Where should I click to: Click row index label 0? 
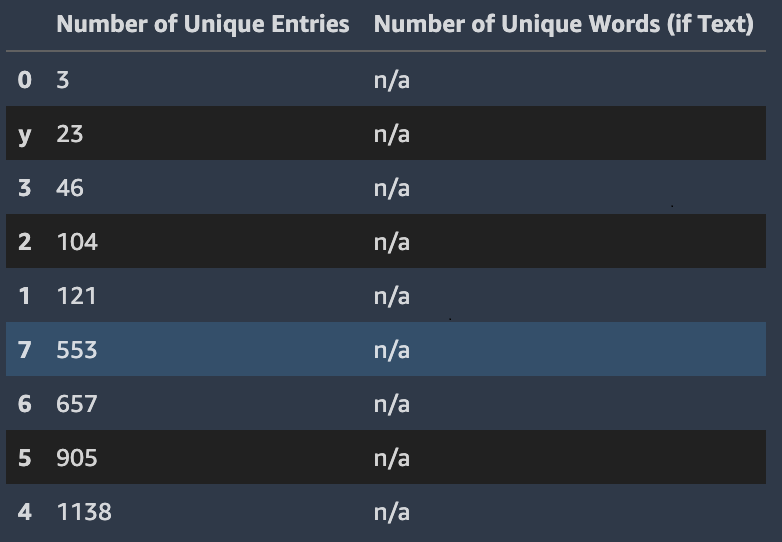tap(25, 80)
